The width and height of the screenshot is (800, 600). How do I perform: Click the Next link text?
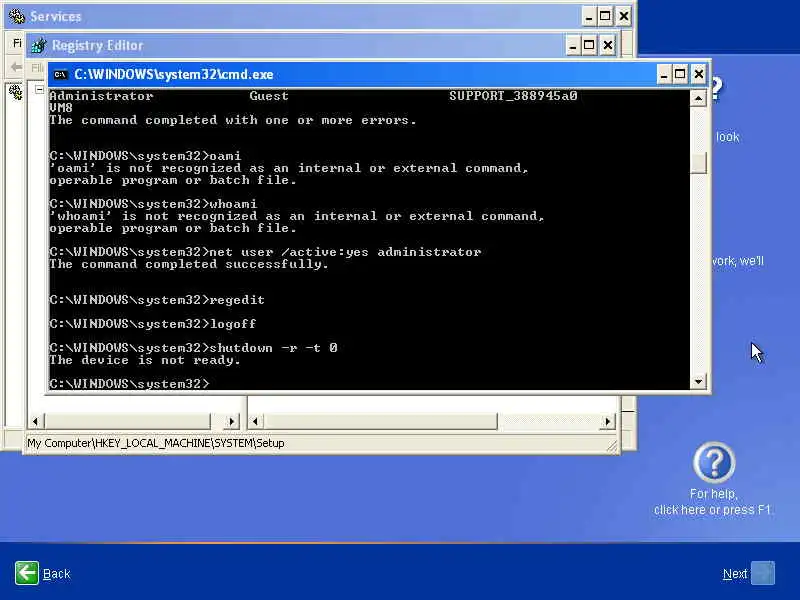click(x=735, y=574)
